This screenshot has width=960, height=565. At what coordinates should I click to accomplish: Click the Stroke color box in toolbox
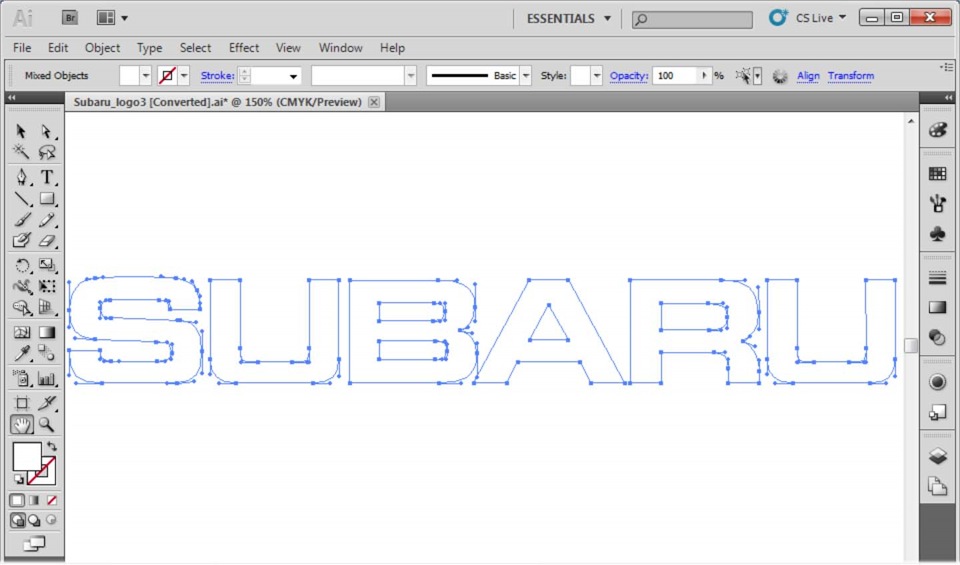tap(41, 471)
